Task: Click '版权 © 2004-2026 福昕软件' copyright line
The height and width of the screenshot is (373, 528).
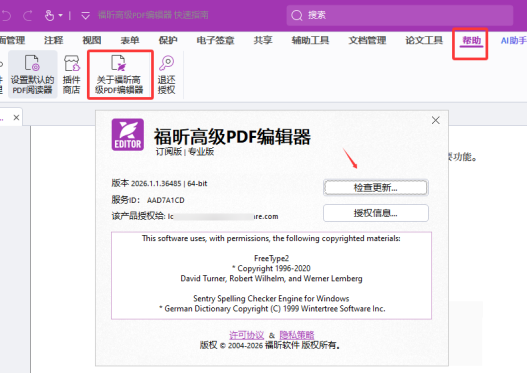Action: tap(270, 345)
